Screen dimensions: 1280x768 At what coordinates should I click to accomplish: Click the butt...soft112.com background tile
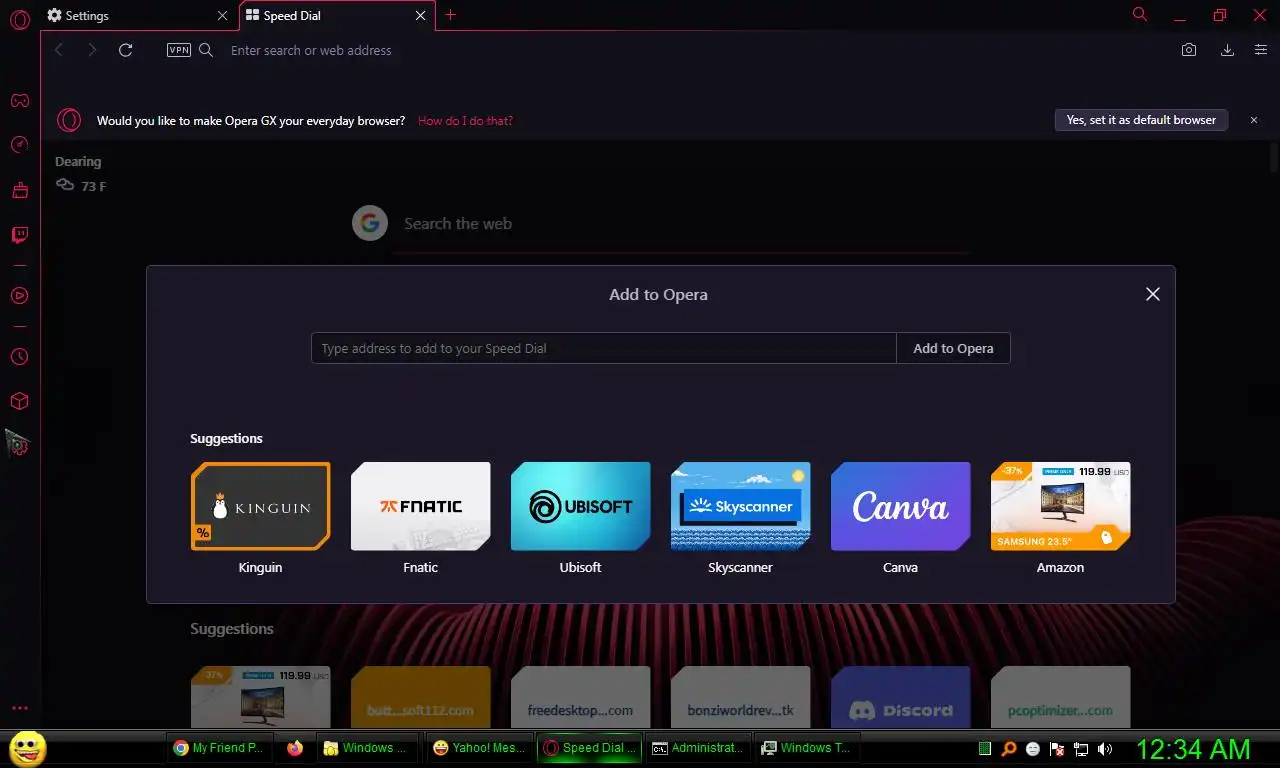click(x=420, y=697)
